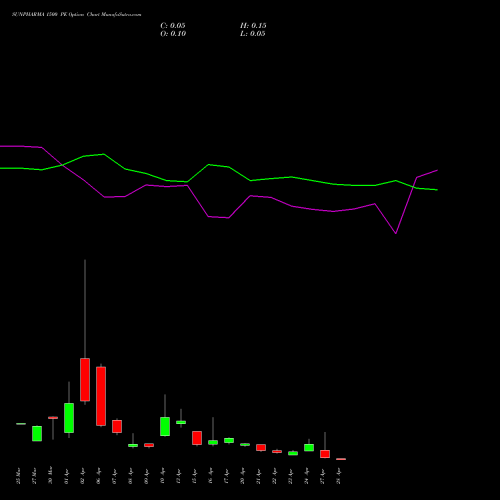500x500 pixels.
Task: Click the green candle above 01 Apr
Action: tap(69, 418)
